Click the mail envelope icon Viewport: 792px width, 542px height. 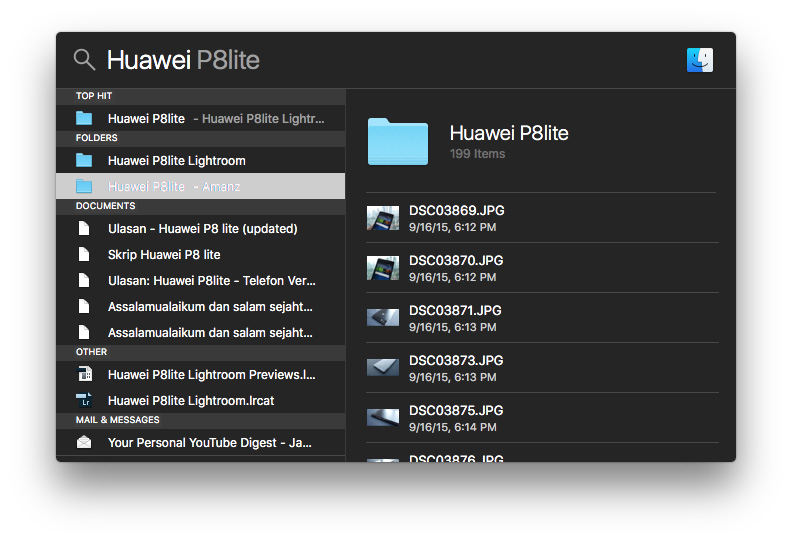click(84, 442)
